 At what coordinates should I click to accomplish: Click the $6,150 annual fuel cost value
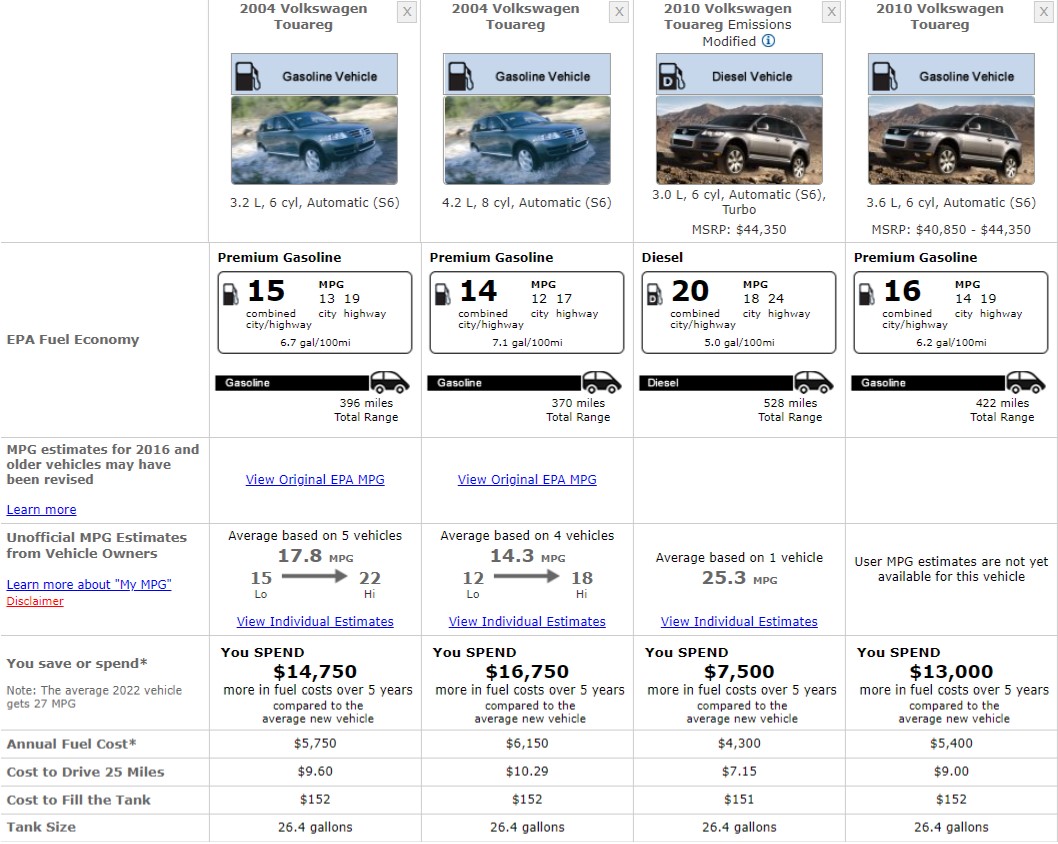[x=527, y=743]
